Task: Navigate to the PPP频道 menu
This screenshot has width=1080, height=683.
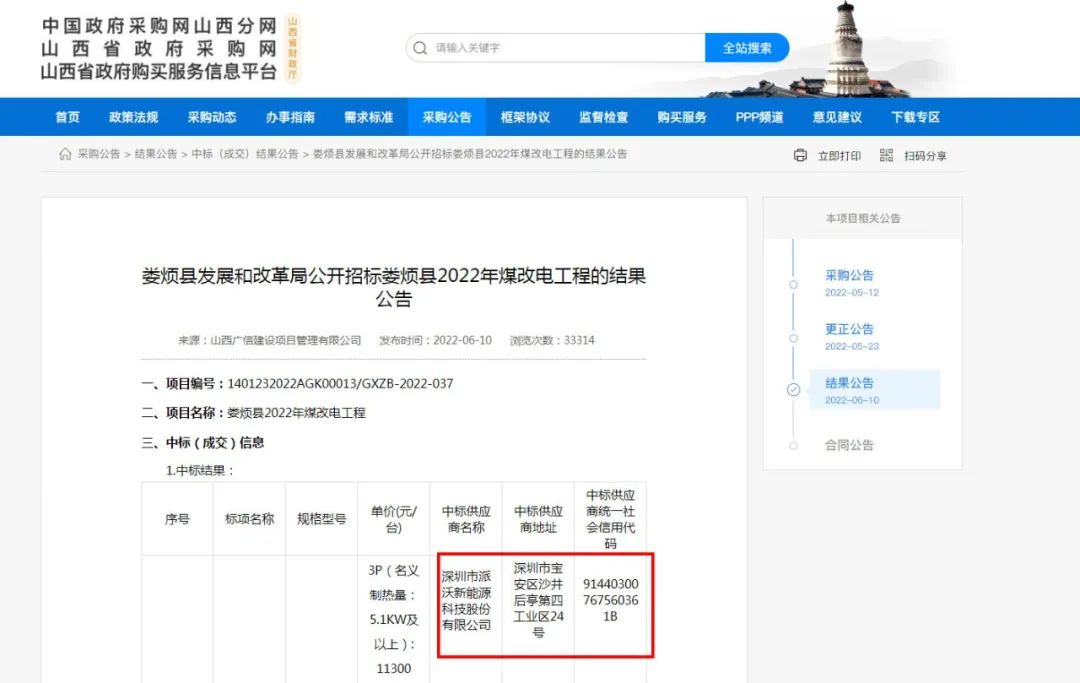Action: pyautogui.click(x=759, y=117)
